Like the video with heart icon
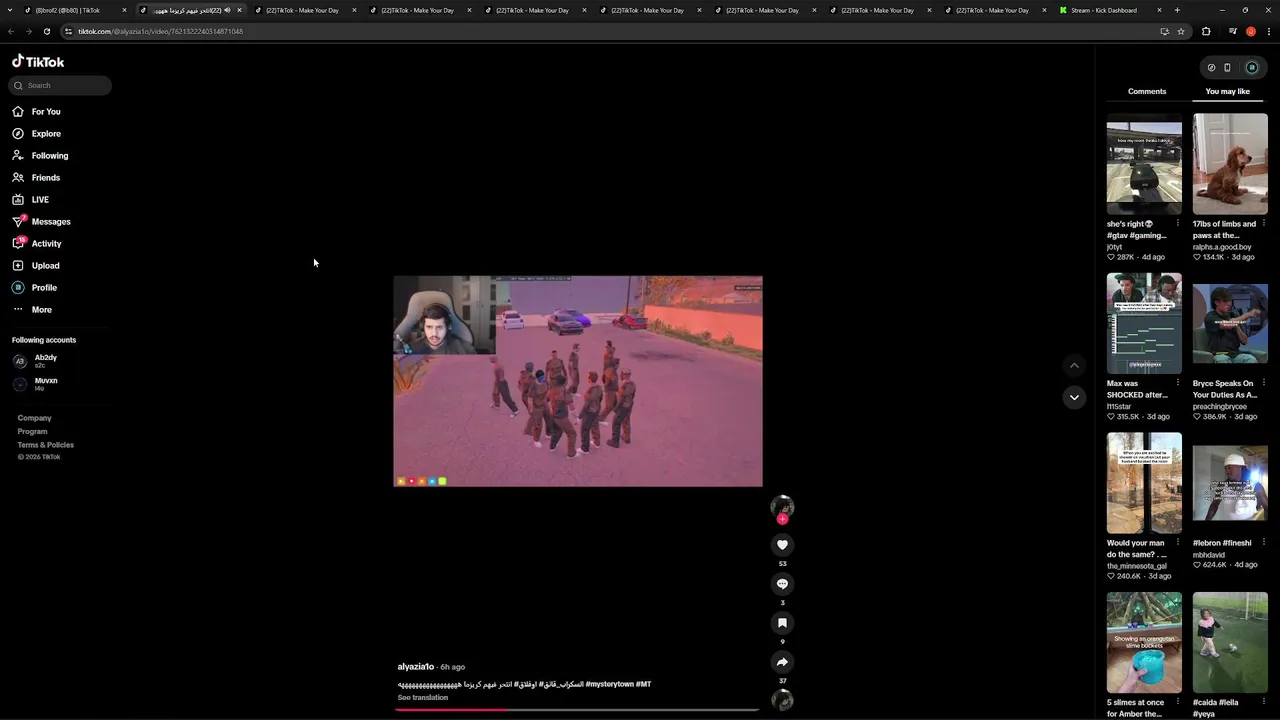Viewport: 1280px width, 720px height. click(x=782, y=545)
